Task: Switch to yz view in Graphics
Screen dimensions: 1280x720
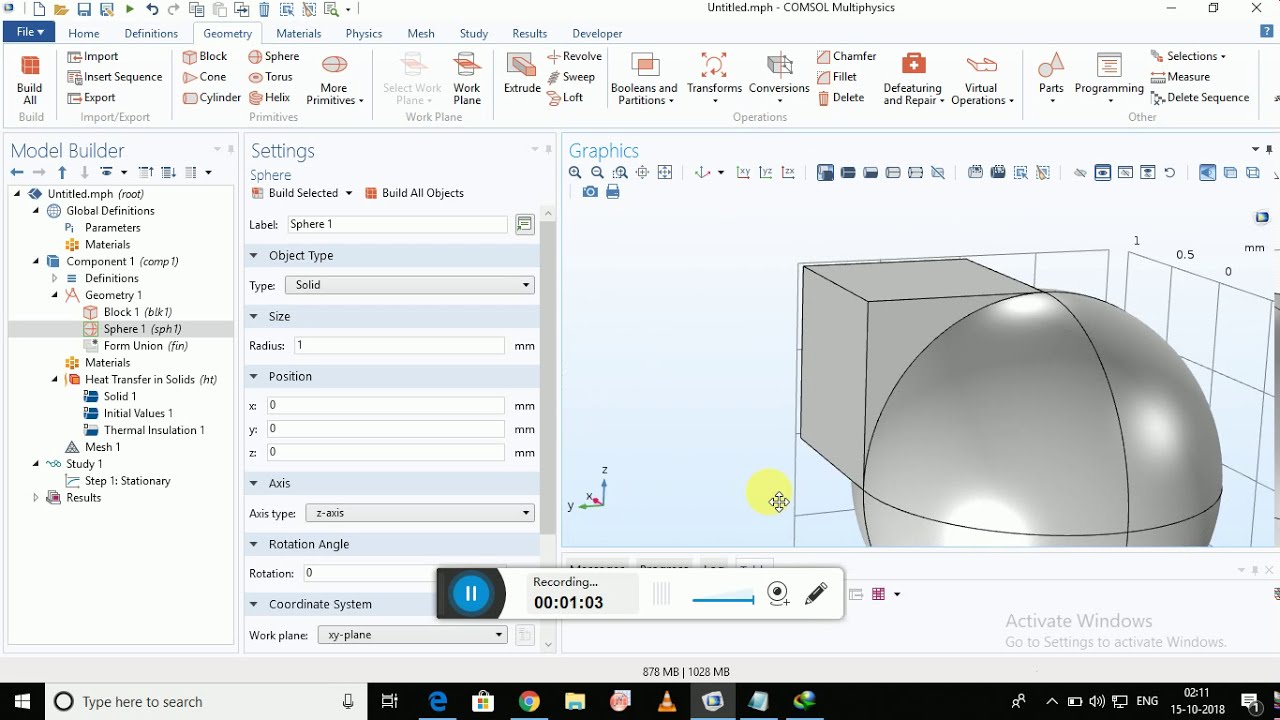Action: point(766,173)
